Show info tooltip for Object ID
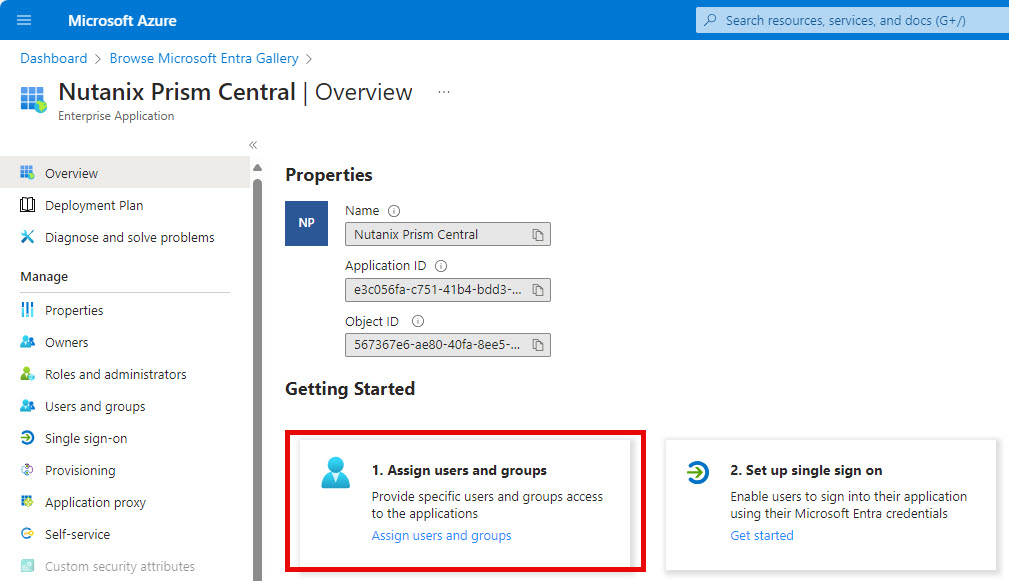Image resolution: width=1009 pixels, height=581 pixels. coord(418,321)
